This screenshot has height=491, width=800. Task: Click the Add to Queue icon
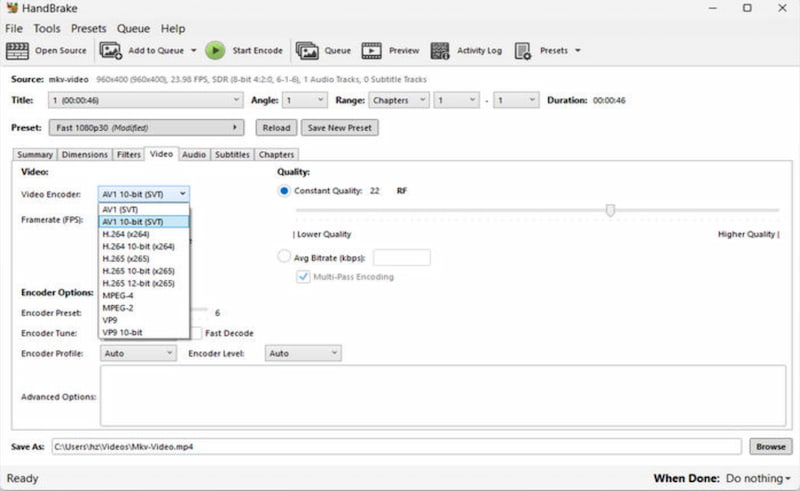click(x=111, y=51)
